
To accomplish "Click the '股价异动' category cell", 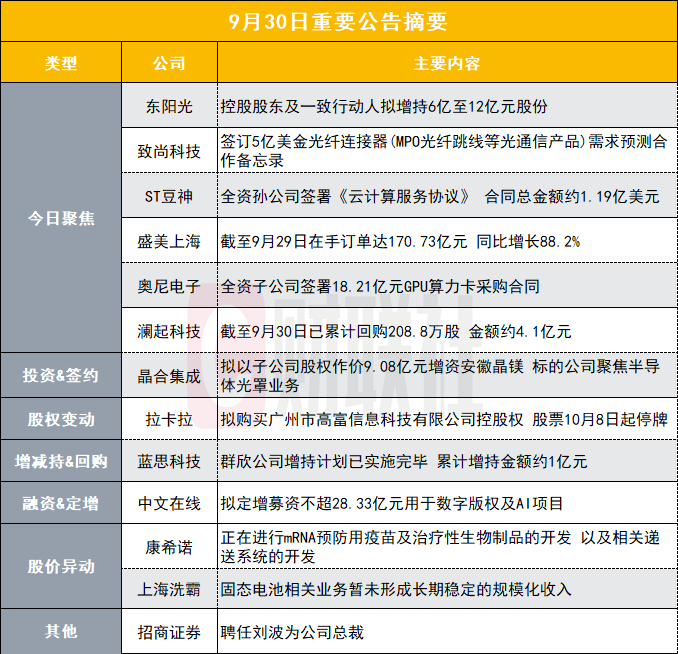I will pos(61,566).
